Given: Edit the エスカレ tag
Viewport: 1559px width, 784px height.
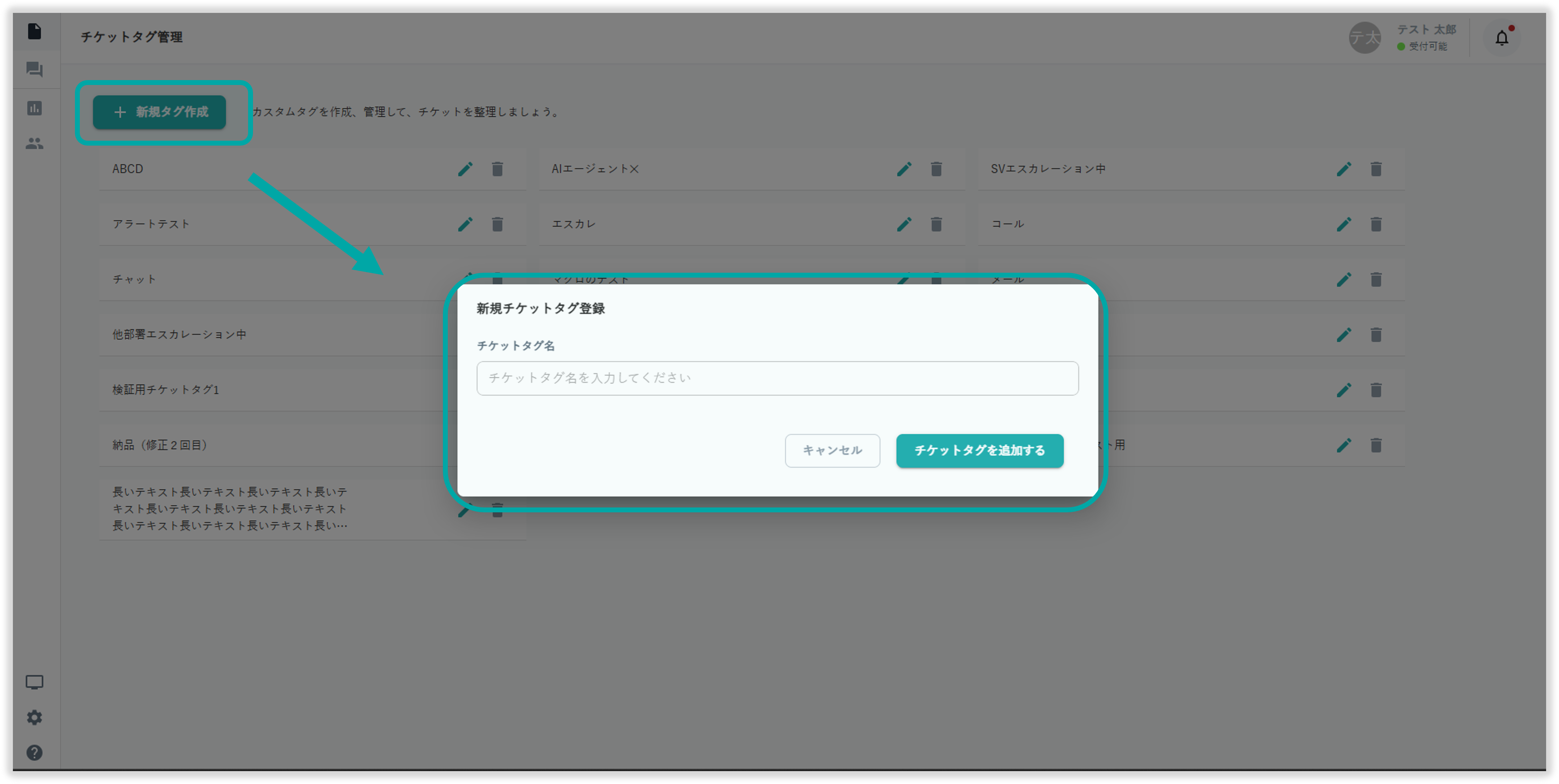Looking at the screenshot, I should pos(904,224).
